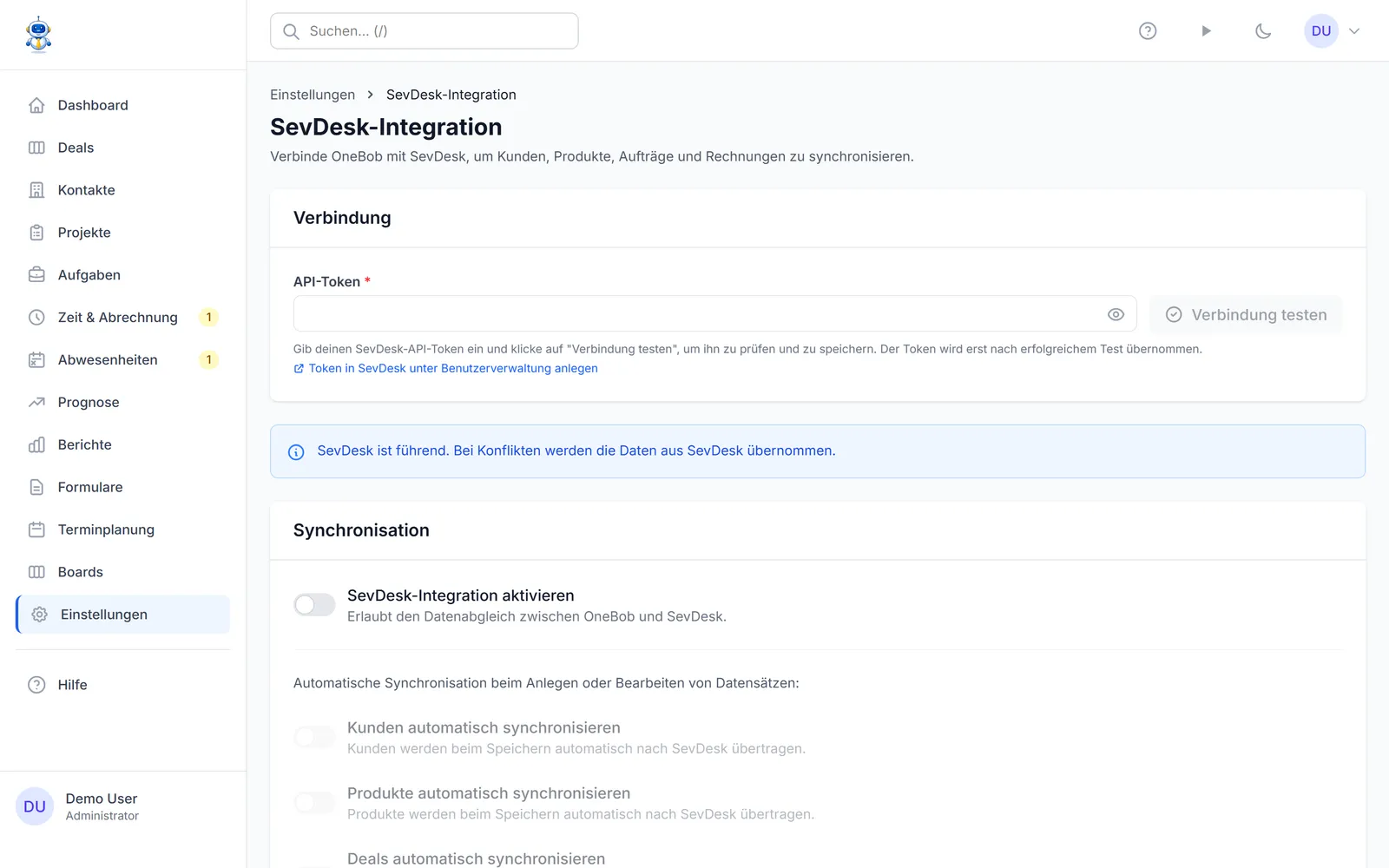This screenshot has width=1389, height=868.
Task: Toggle Kunden automatisch synchronisieren switch
Action: point(314,737)
